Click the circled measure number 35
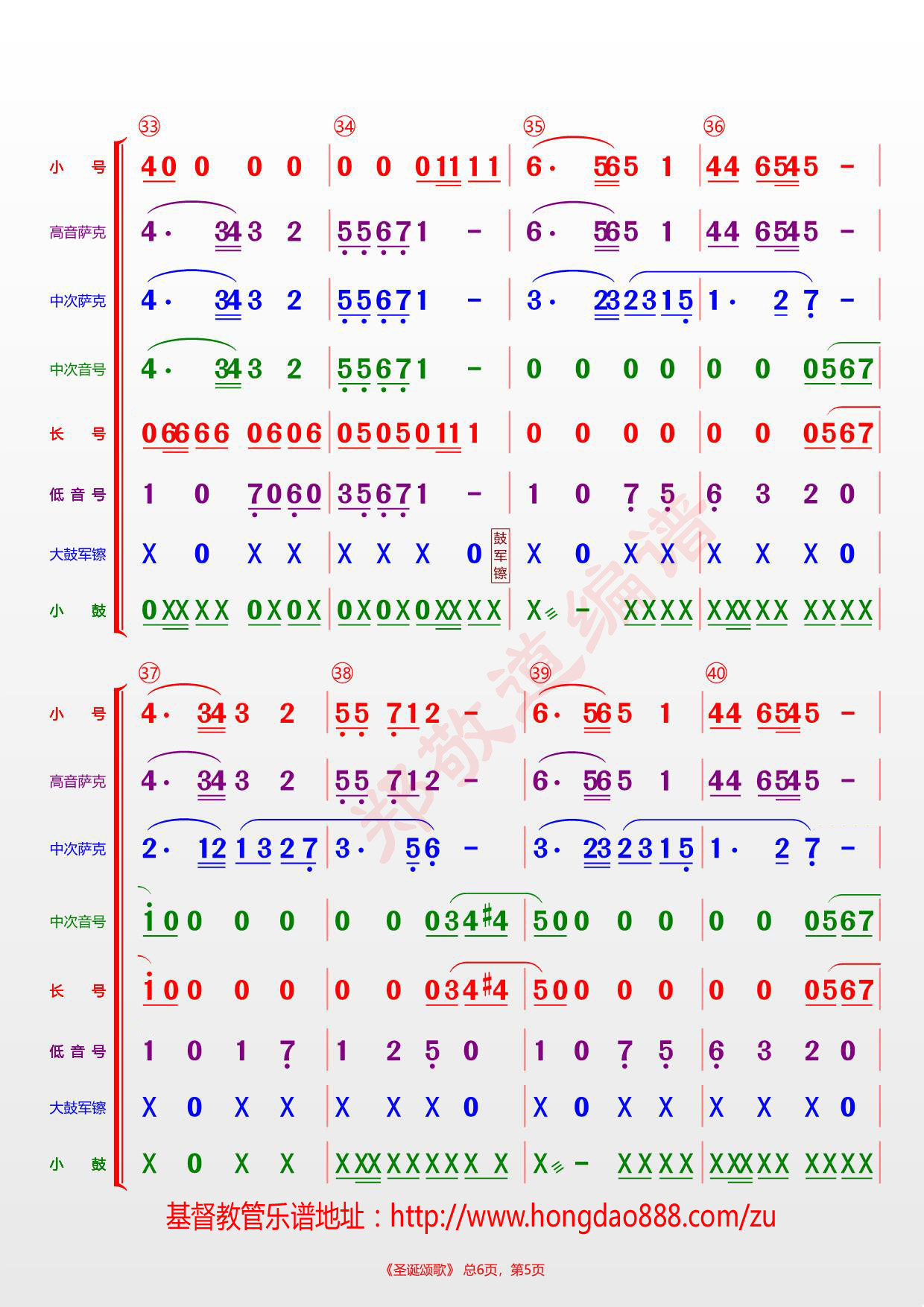 [534, 126]
